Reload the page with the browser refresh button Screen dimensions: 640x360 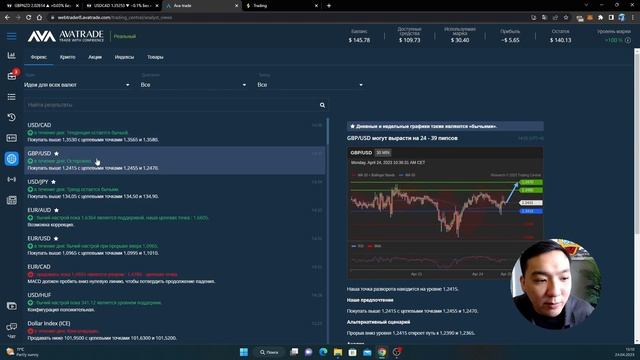tap(29, 18)
